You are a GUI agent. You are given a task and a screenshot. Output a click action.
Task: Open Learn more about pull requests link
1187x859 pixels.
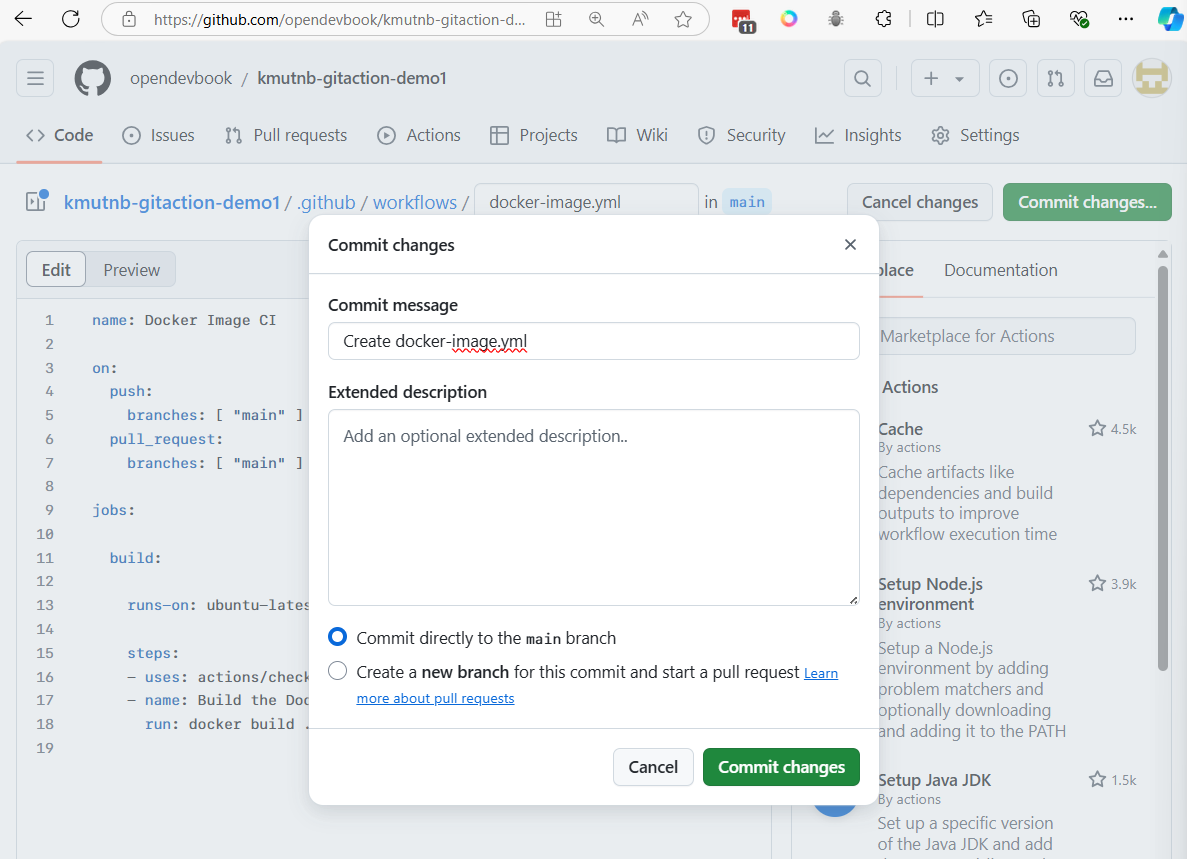point(435,698)
